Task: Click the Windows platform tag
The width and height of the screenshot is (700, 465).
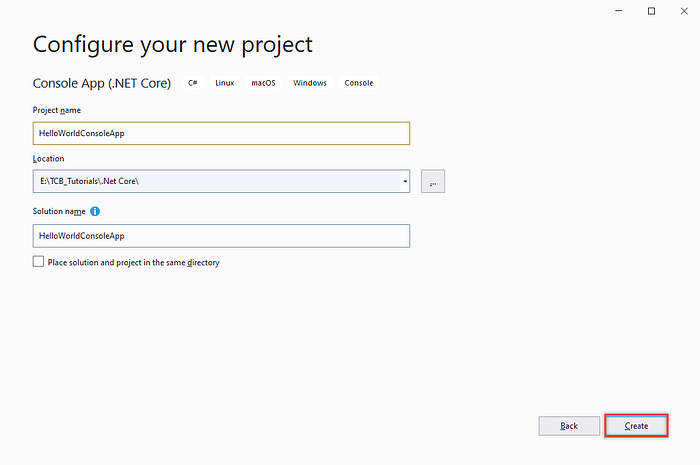Action: [310, 83]
